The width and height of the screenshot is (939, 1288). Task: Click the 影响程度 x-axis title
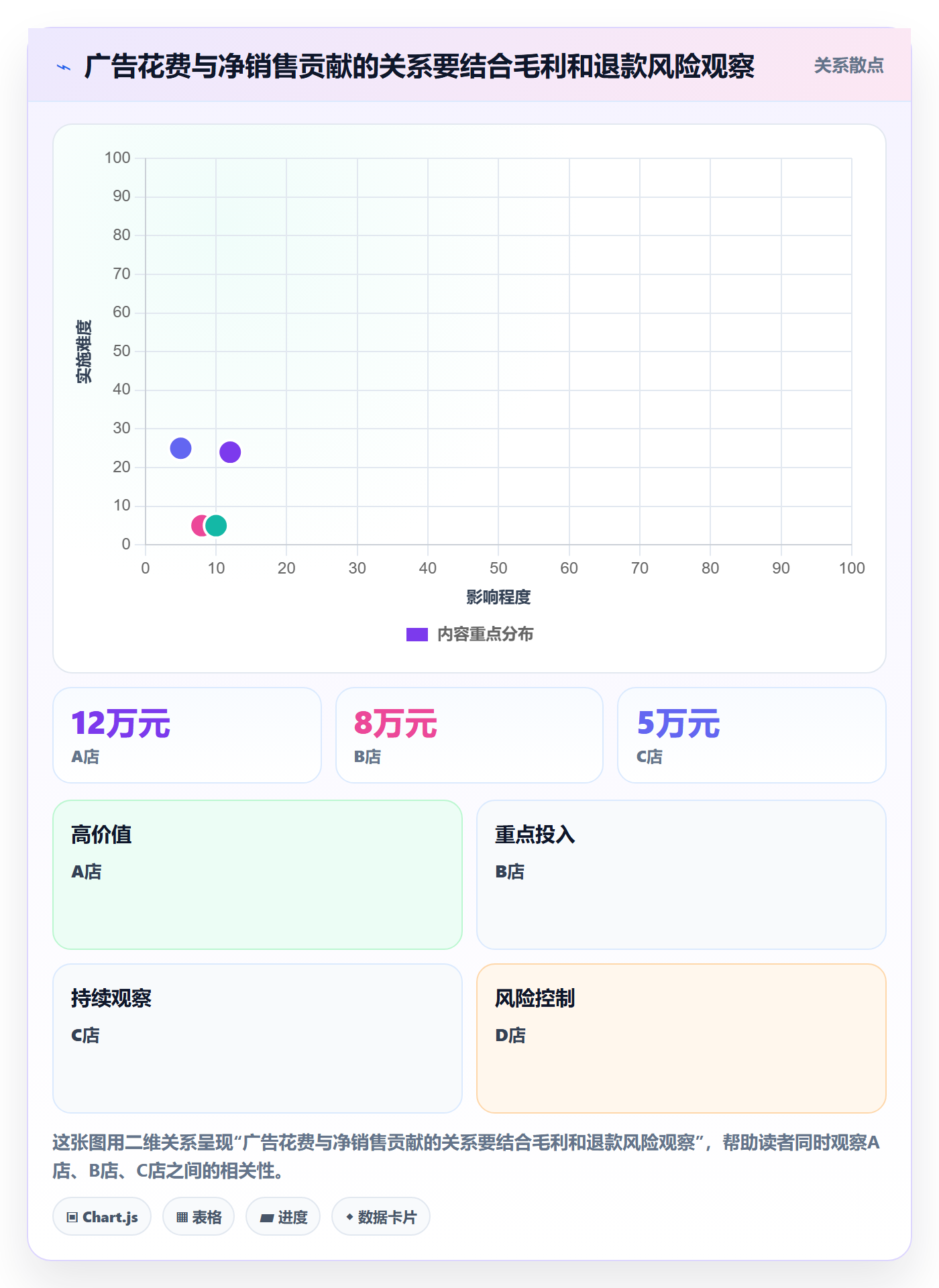[x=498, y=597]
